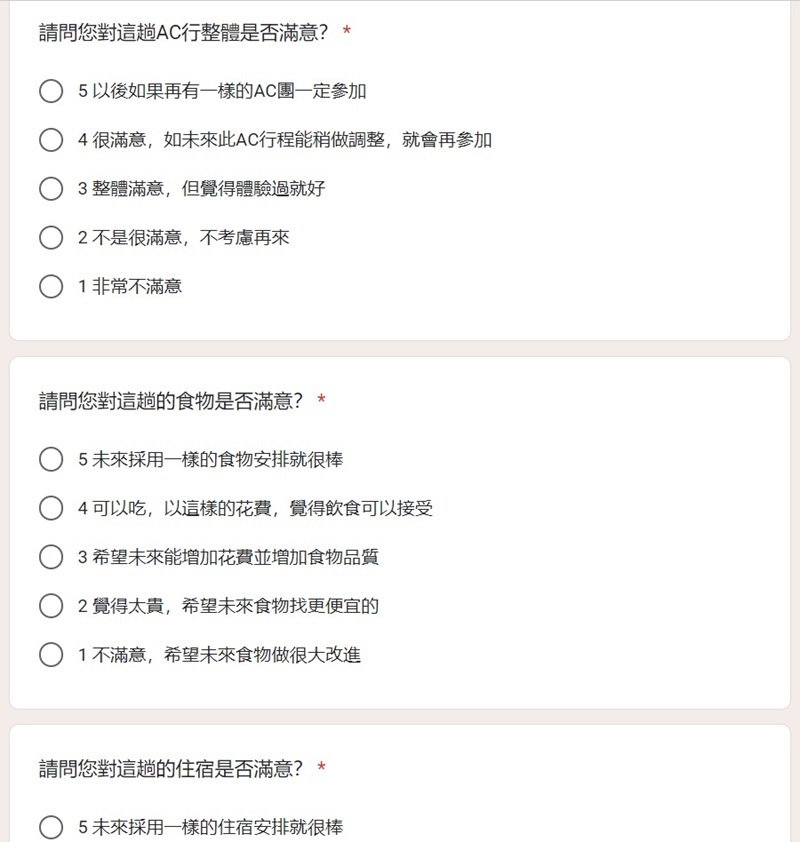Select '3 整體滿意,但覺得體驗過就好' radio
This screenshot has width=800, height=842.
51,188
